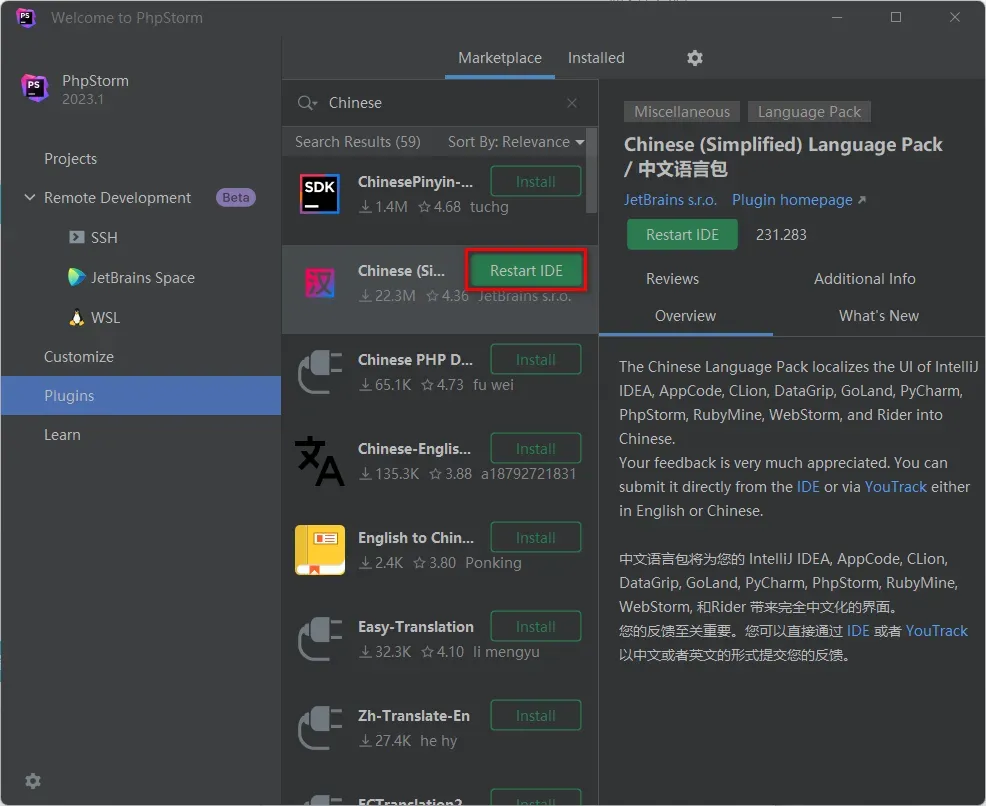This screenshot has width=986, height=806.
Task: Select the Zh-Translate-En plugin name
Action: pyautogui.click(x=414, y=715)
